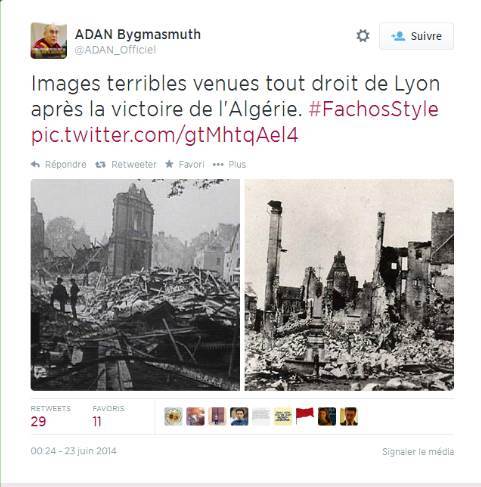Open the #FachosStyle hashtag
Viewport: 481px width, 487px height.
point(373,110)
